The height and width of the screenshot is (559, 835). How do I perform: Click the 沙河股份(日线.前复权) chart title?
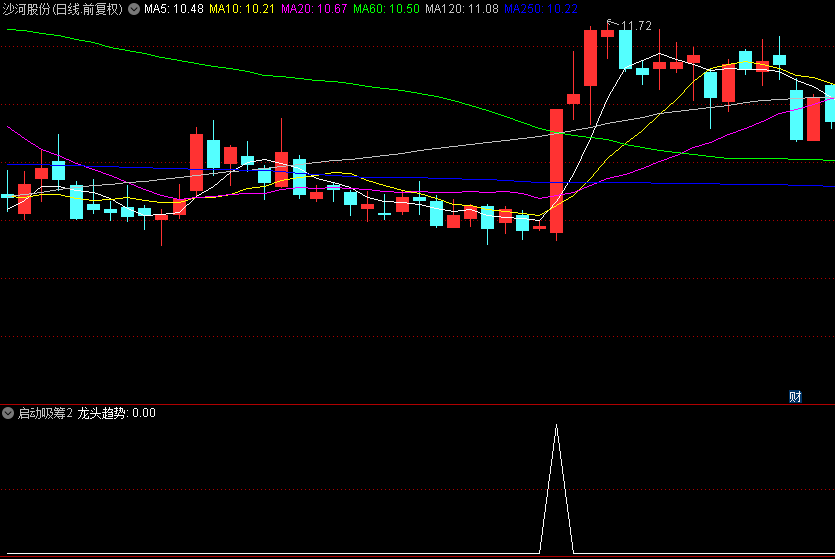63,9
